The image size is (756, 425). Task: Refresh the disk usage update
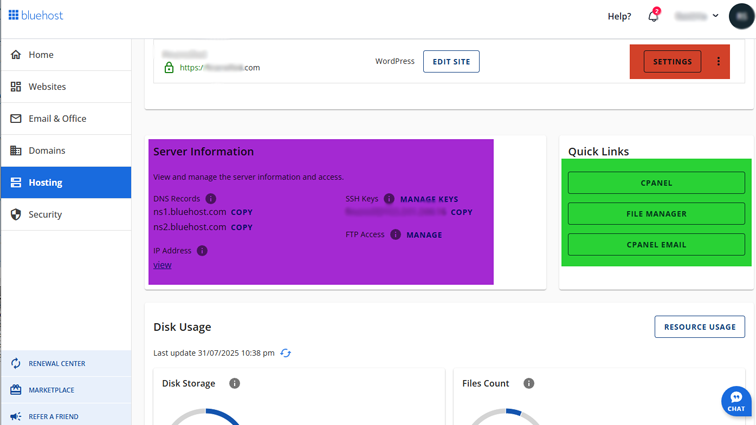point(285,353)
